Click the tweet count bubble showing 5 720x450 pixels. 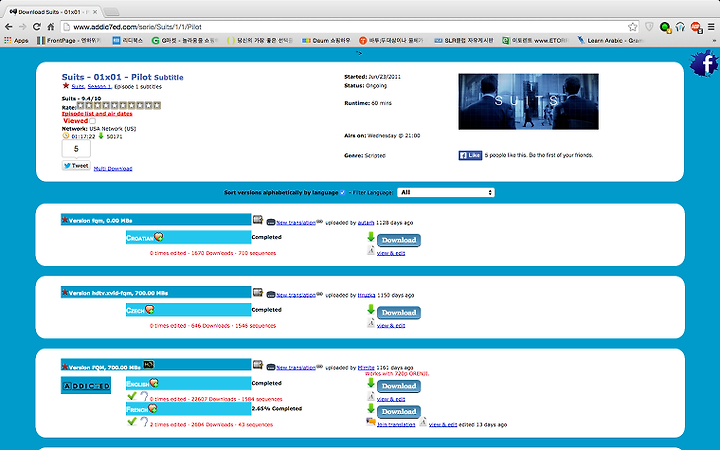pos(76,149)
